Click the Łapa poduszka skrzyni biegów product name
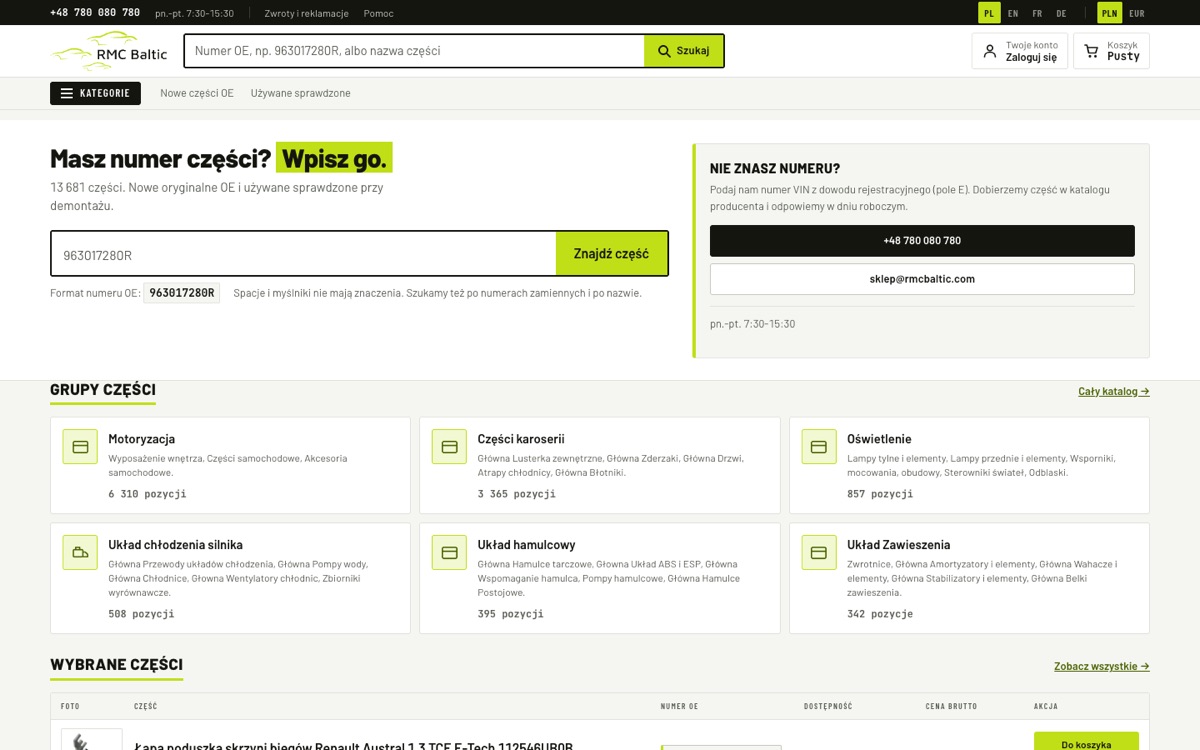 354,745
